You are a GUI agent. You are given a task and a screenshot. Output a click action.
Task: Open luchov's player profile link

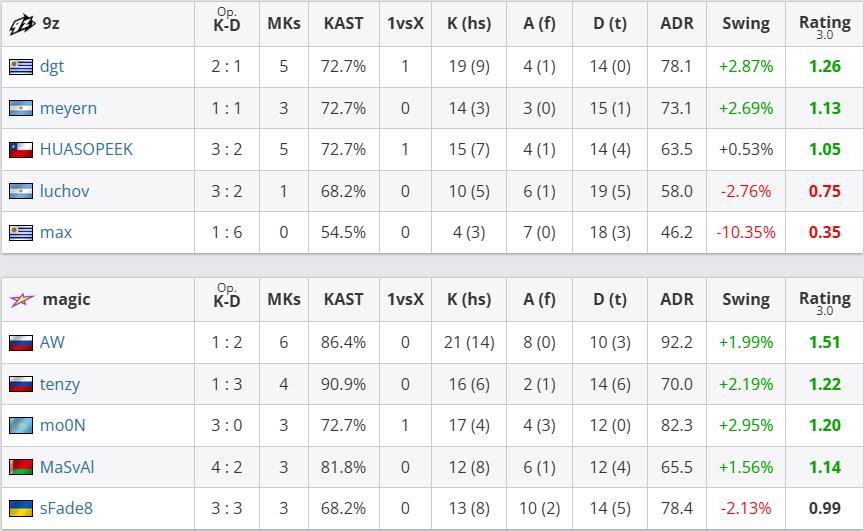click(64, 191)
